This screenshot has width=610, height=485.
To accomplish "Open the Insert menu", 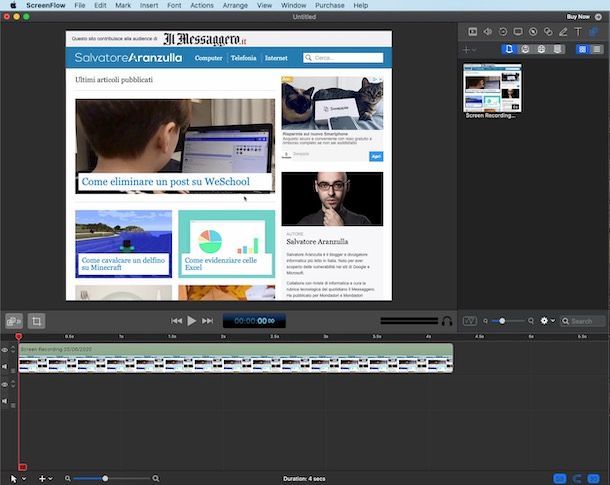I will [x=149, y=5].
